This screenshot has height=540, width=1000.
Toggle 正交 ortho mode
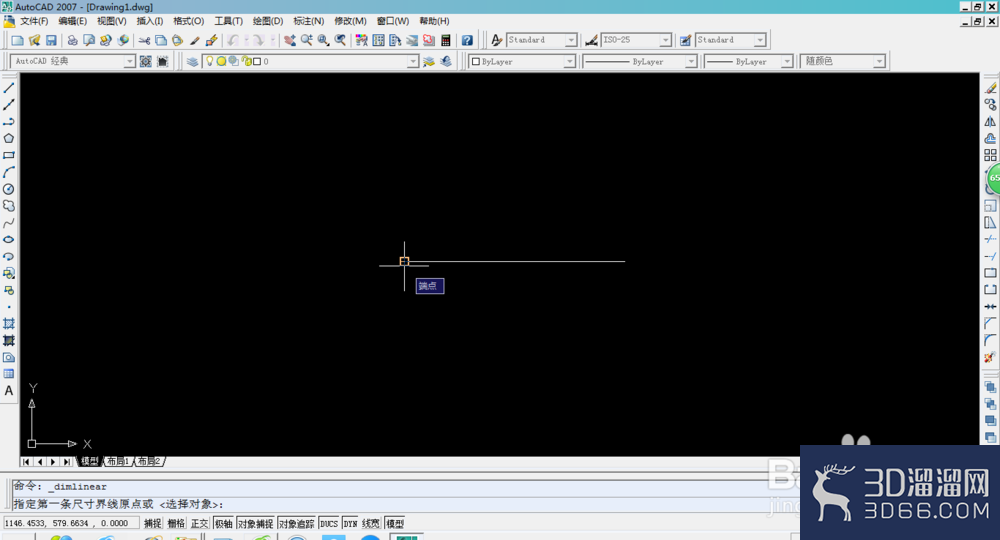[200, 523]
